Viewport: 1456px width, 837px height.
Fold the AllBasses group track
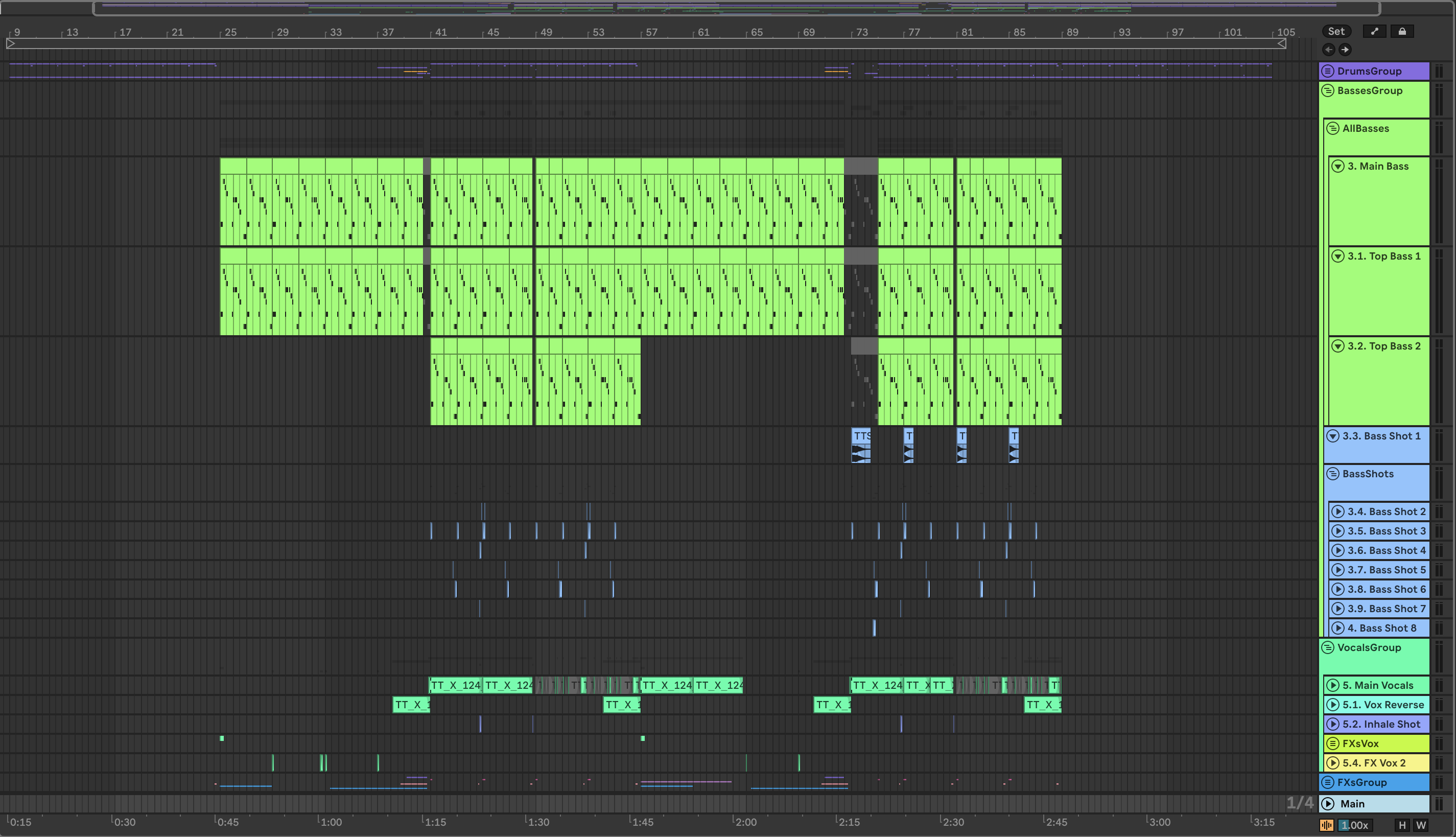(1333, 129)
